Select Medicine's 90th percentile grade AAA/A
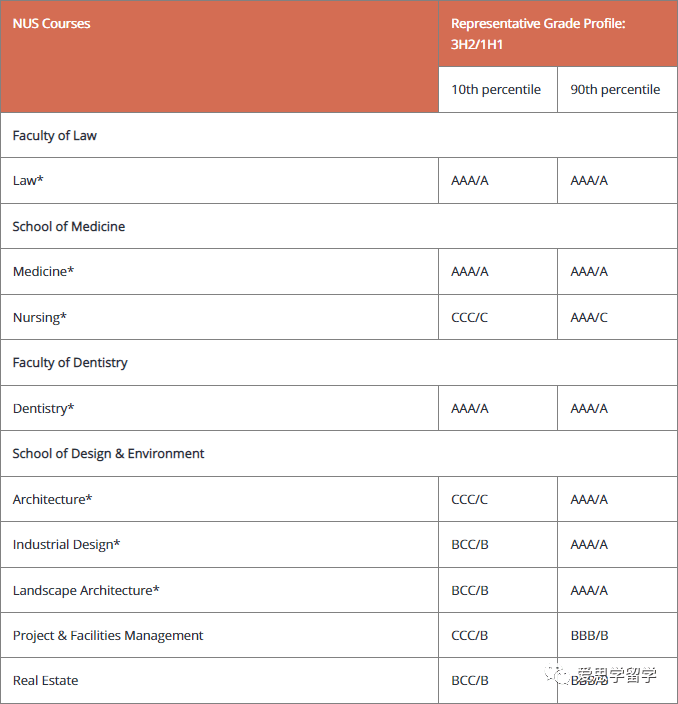Screen dimensions: 678x704 (x=589, y=272)
